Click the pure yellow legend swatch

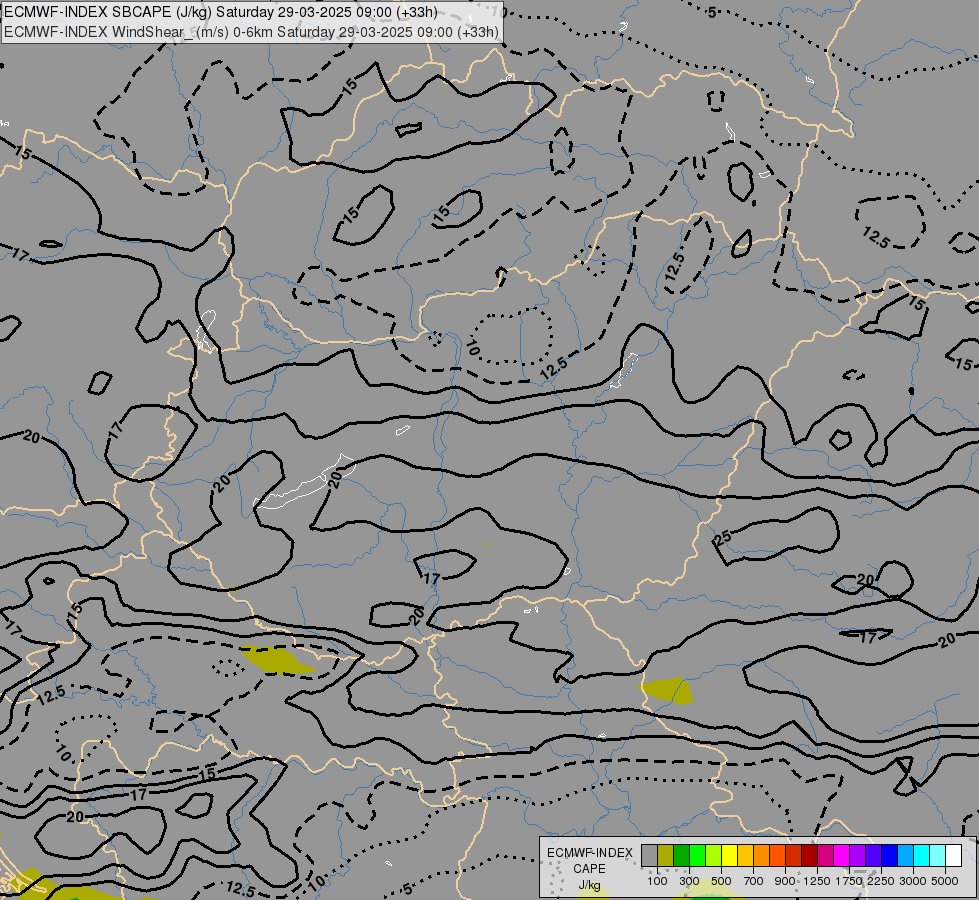click(730, 856)
